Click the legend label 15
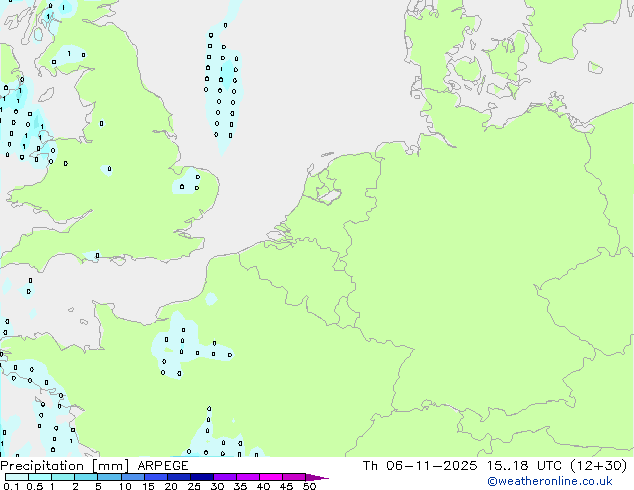Screen dimensions: 634x490 point(148,486)
